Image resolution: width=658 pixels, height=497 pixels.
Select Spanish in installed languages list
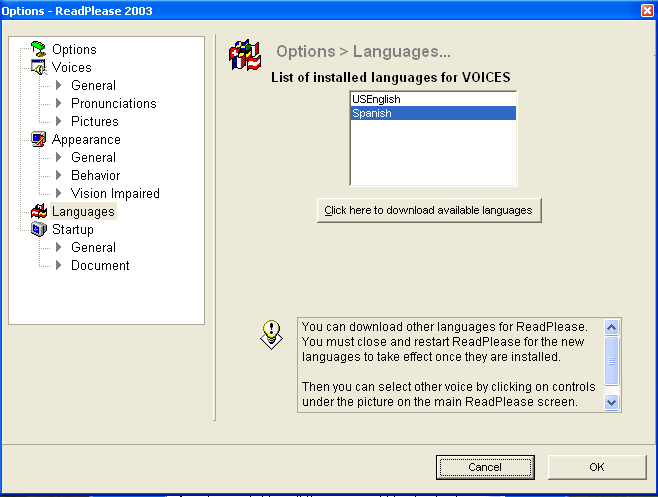(433, 113)
